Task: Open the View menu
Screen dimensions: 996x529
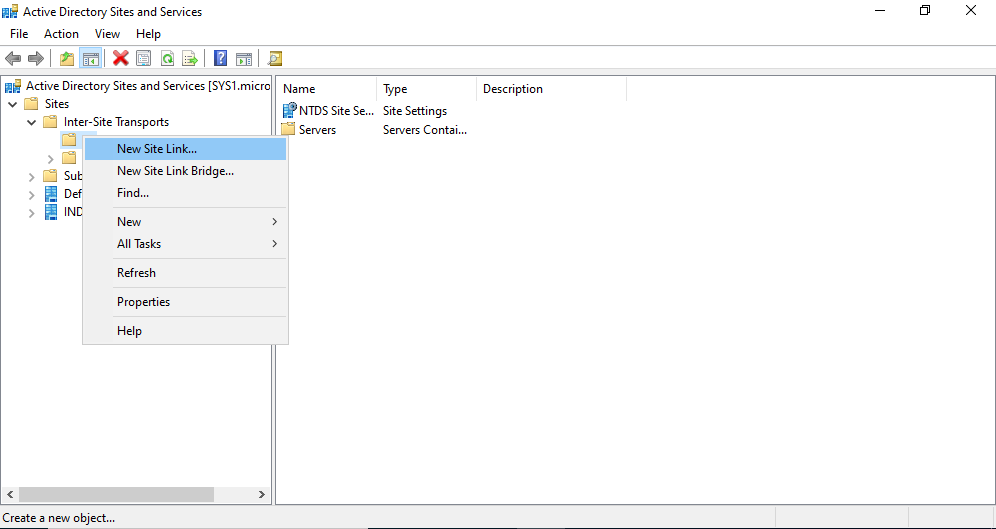Action: [107, 34]
